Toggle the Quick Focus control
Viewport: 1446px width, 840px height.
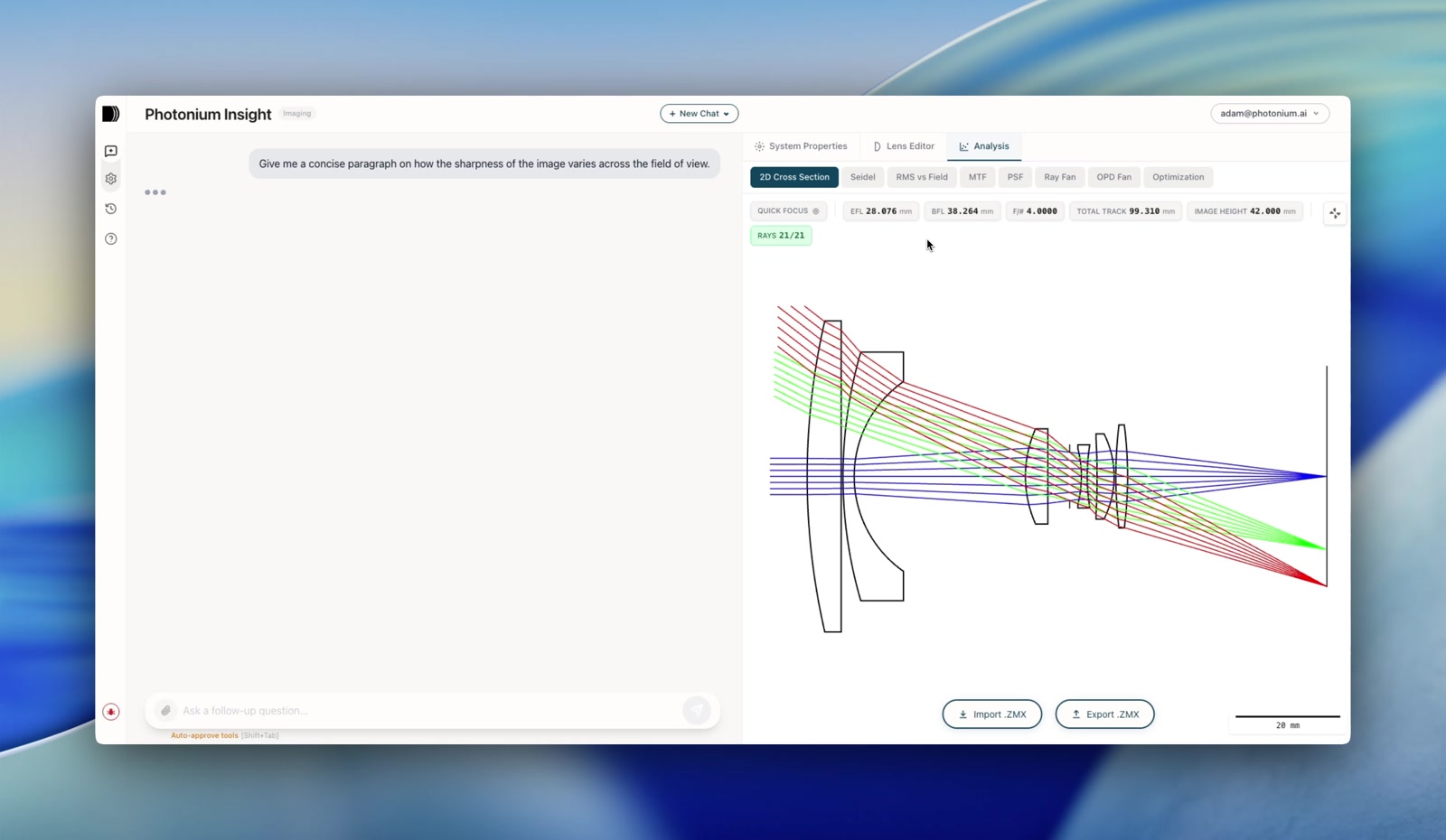pyautogui.click(x=788, y=211)
